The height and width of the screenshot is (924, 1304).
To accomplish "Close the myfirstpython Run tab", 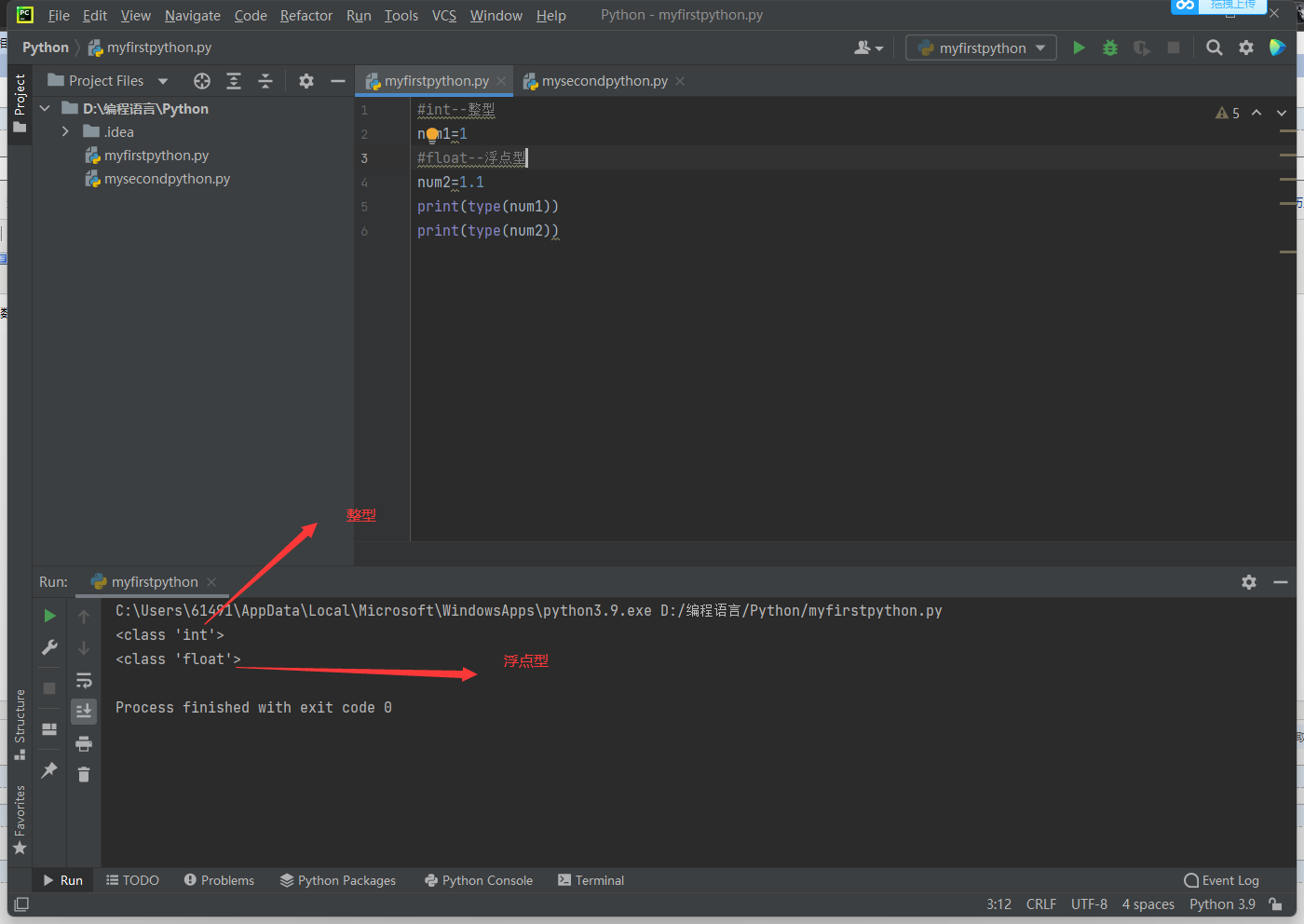I will (211, 582).
